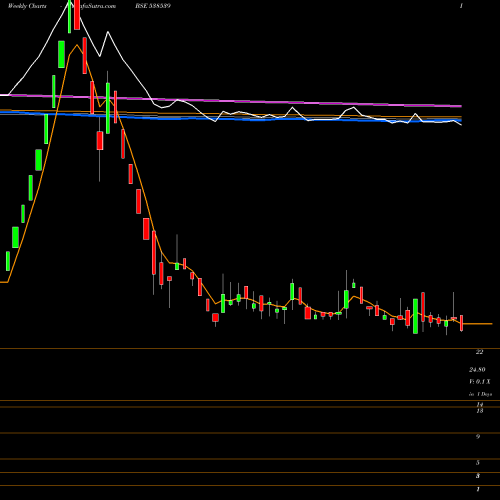Screen dimensions: 500x500
Task: Click the 'BSE 538539' symbol label
Action: click(153, 6)
